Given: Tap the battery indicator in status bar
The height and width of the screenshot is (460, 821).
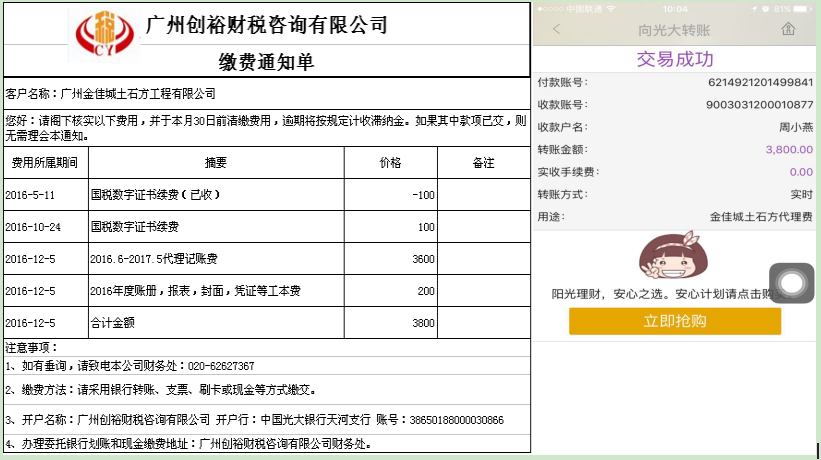Looking at the screenshot, I should pos(803,9).
